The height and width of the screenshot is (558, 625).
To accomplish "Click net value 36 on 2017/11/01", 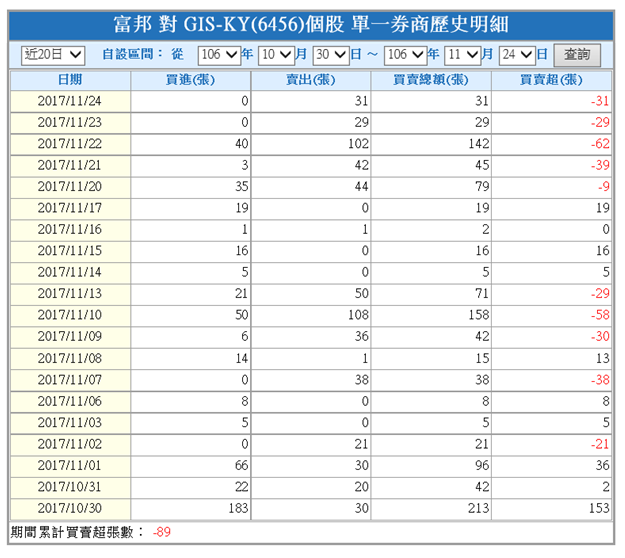I will [603, 466].
